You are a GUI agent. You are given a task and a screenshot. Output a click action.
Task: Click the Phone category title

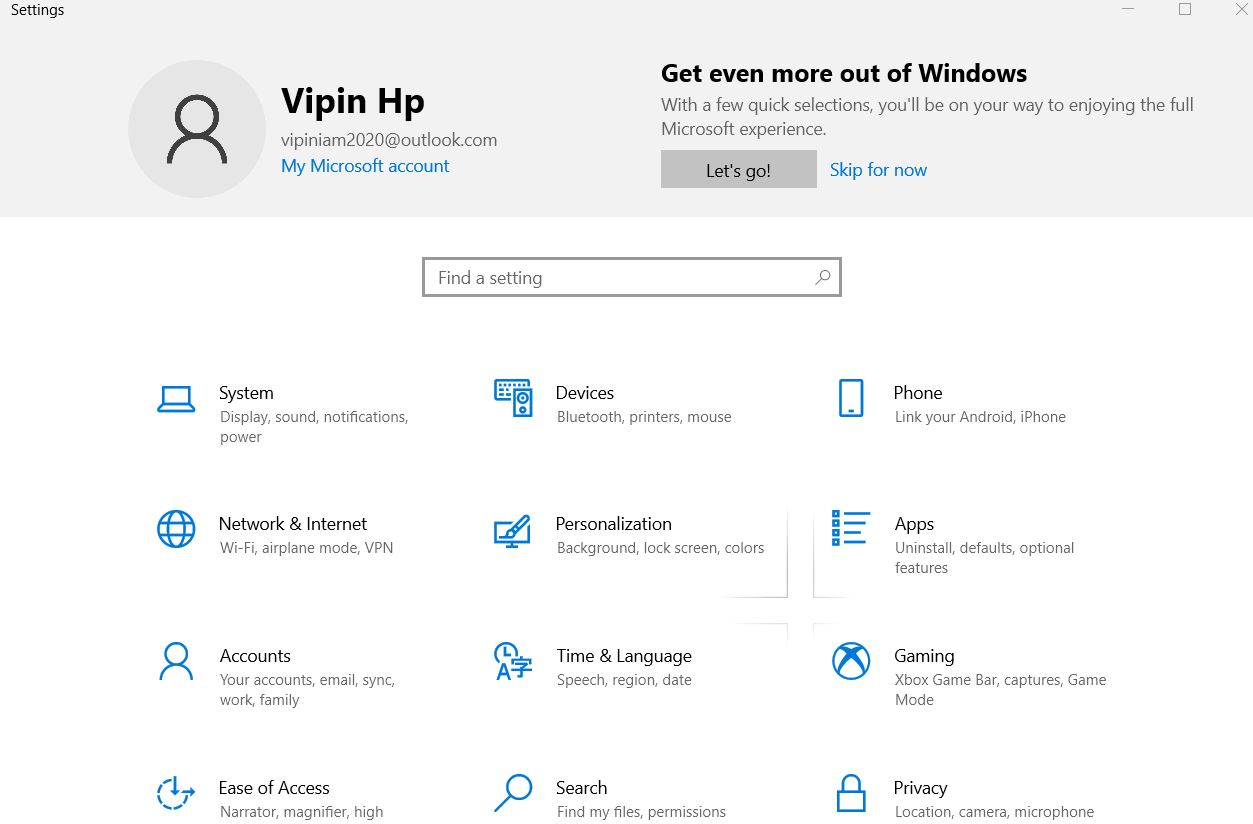tap(918, 393)
